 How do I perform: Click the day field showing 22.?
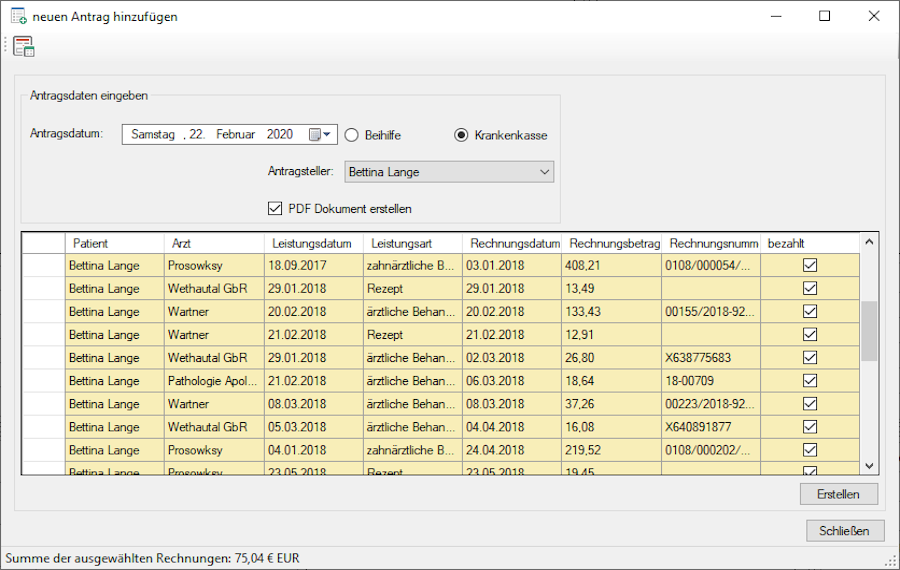[x=197, y=135]
